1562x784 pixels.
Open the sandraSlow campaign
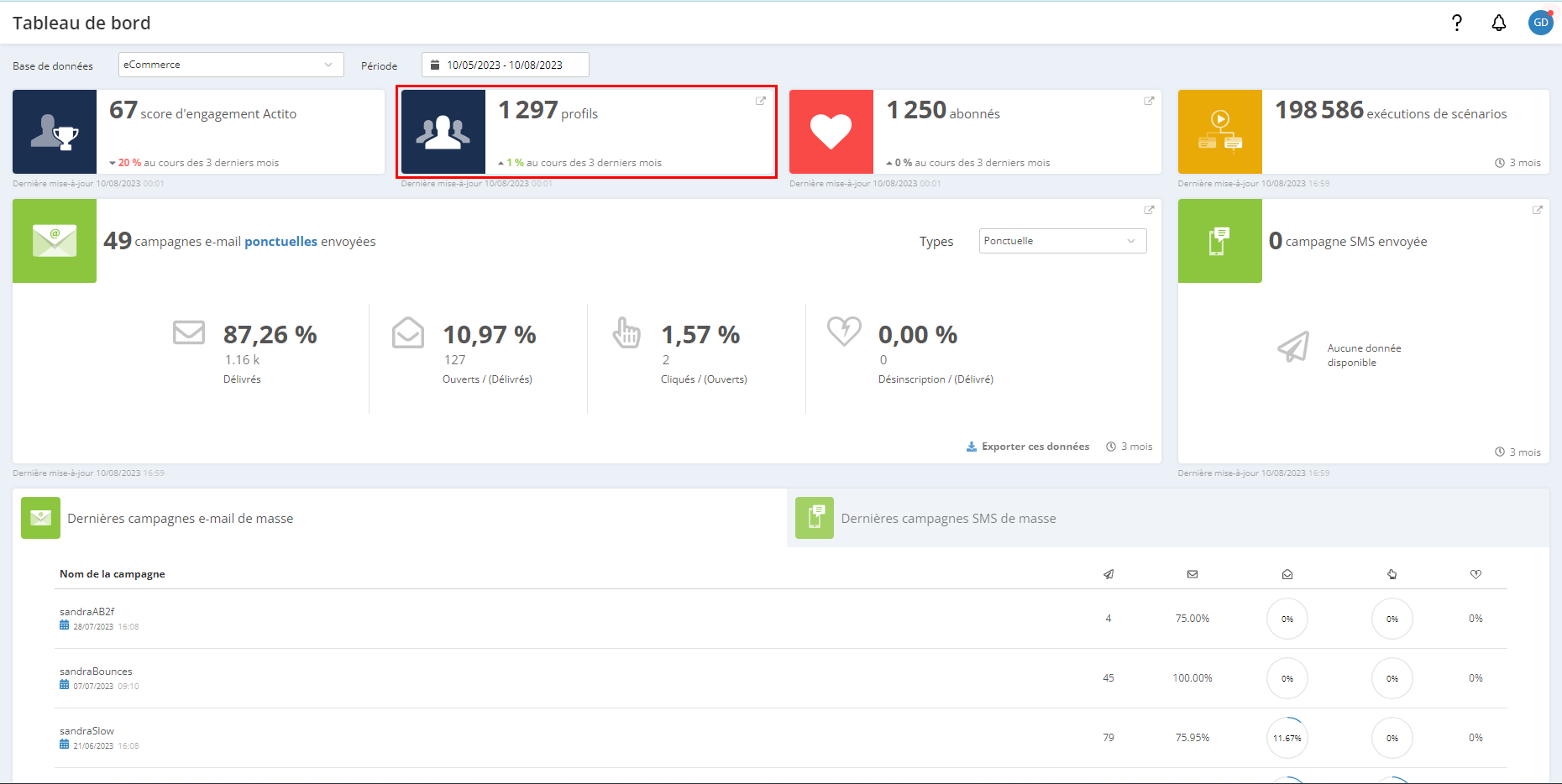[x=86, y=731]
